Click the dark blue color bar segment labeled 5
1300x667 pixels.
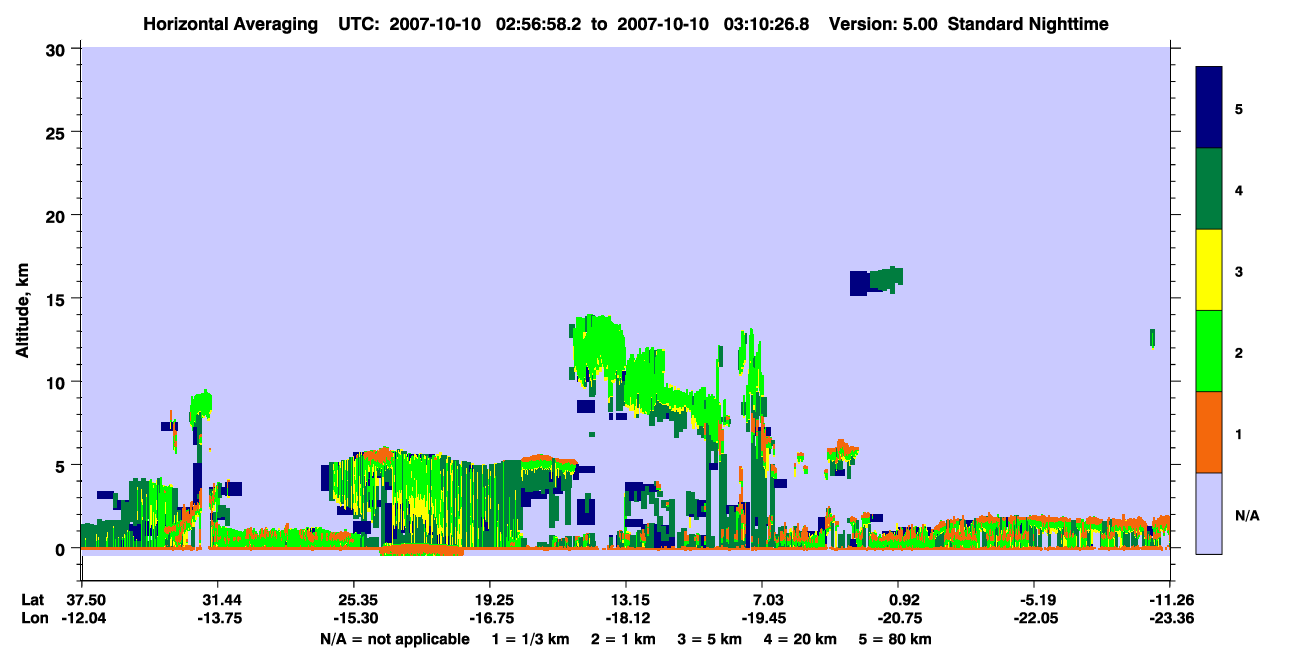[x=1209, y=108]
